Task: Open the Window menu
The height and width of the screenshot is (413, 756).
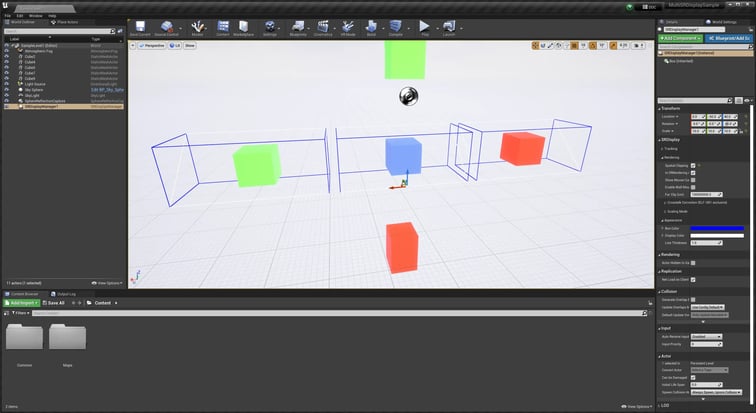Action: tap(36, 16)
